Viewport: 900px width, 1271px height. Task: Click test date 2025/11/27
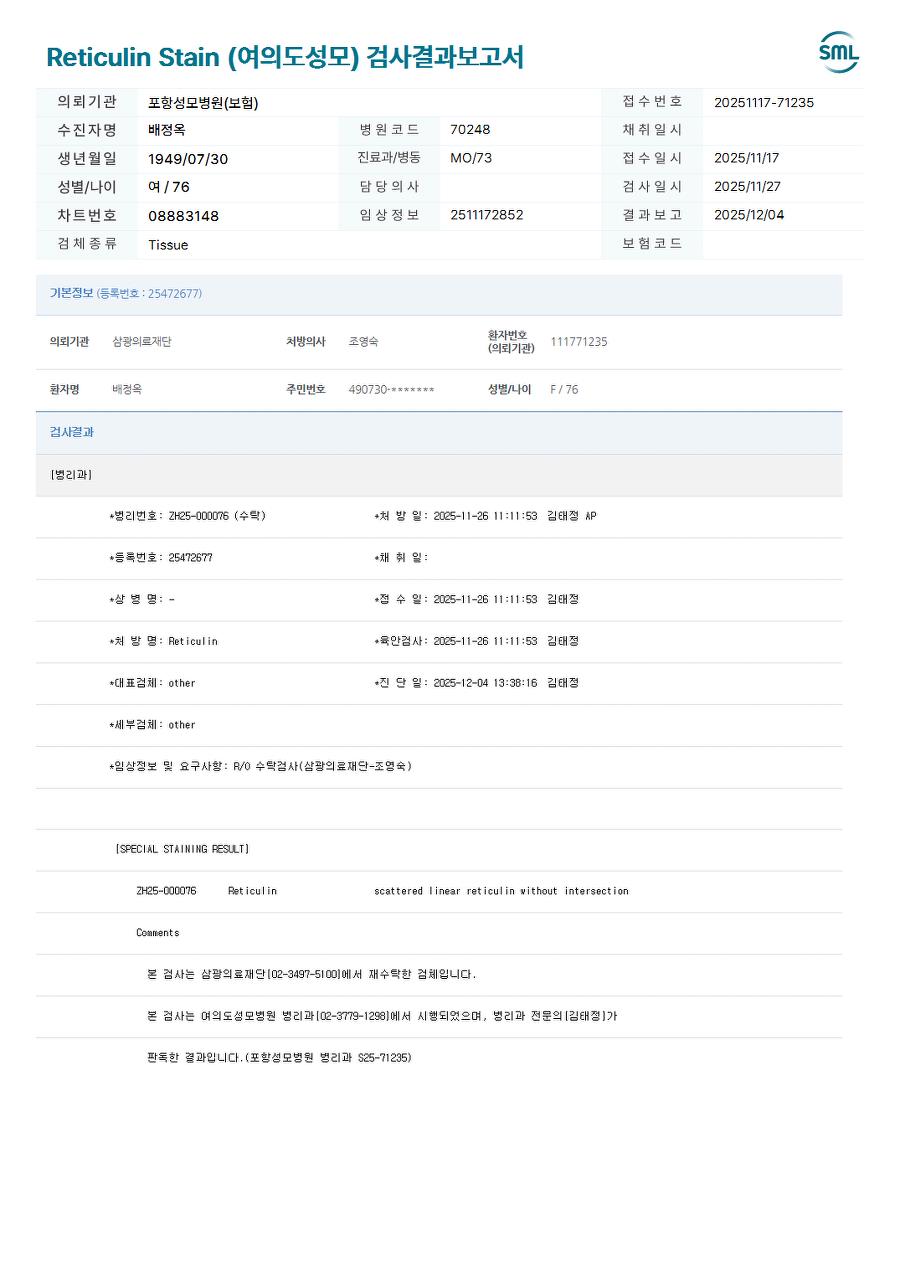(x=747, y=187)
